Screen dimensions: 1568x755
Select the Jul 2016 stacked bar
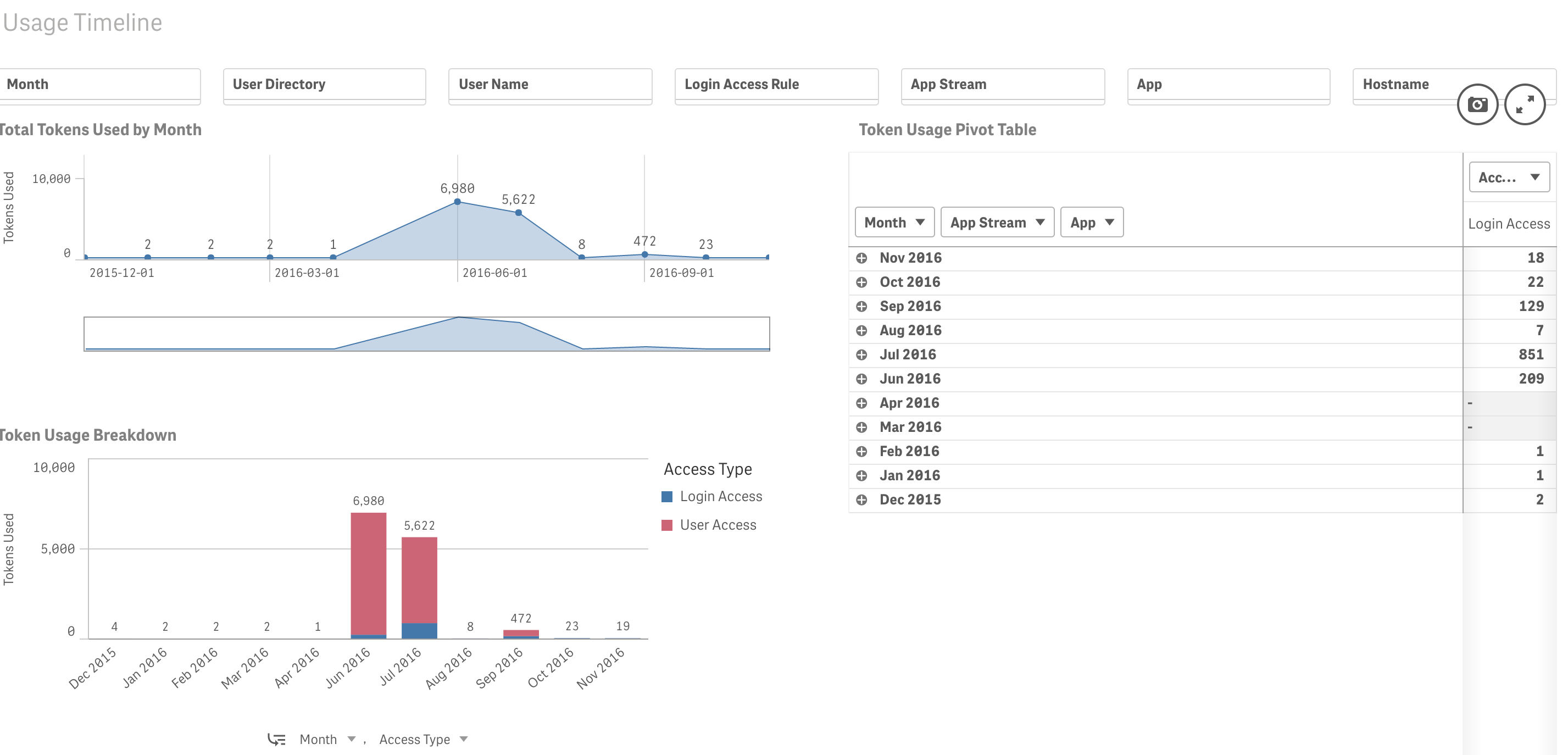(x=419, y=587)
